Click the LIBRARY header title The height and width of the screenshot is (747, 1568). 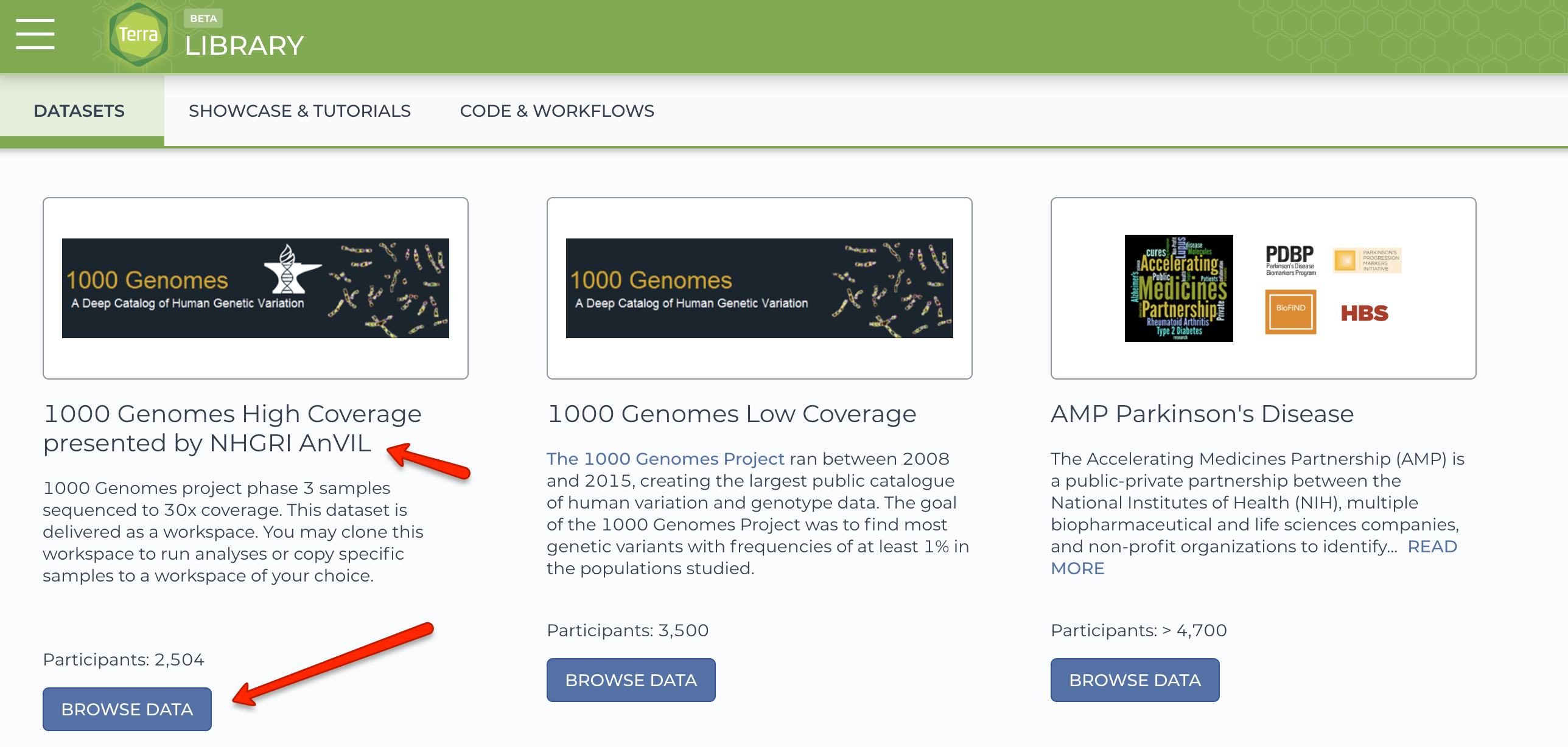(x=244, y=46)
